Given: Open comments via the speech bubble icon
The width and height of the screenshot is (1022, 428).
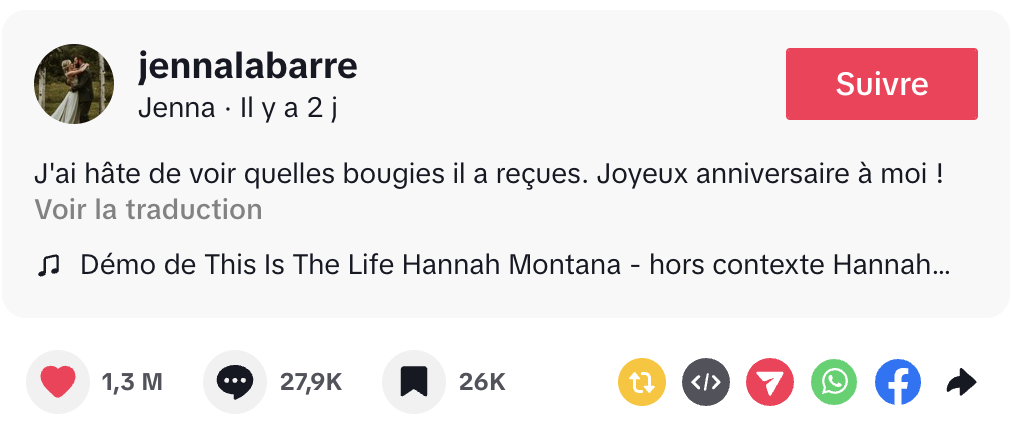Looking at the screenshot, I should tap(235, 382).
